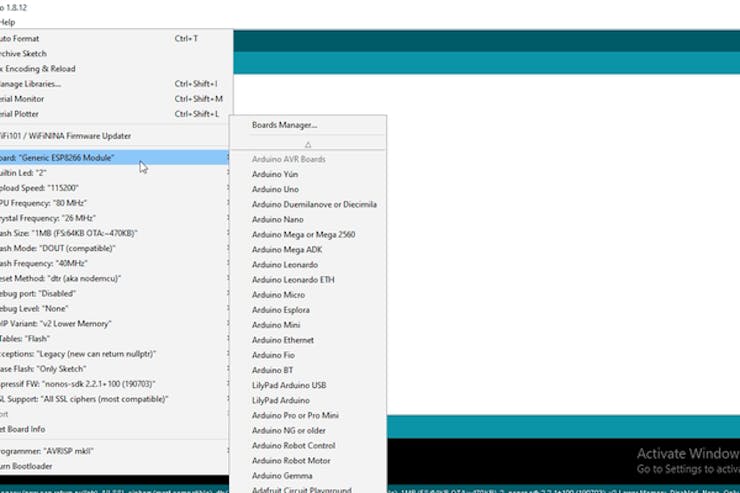Image resolution: width=740 pixels, height=493 pixels.
Task: Select Arduino NG or older board
Action: 308,431
